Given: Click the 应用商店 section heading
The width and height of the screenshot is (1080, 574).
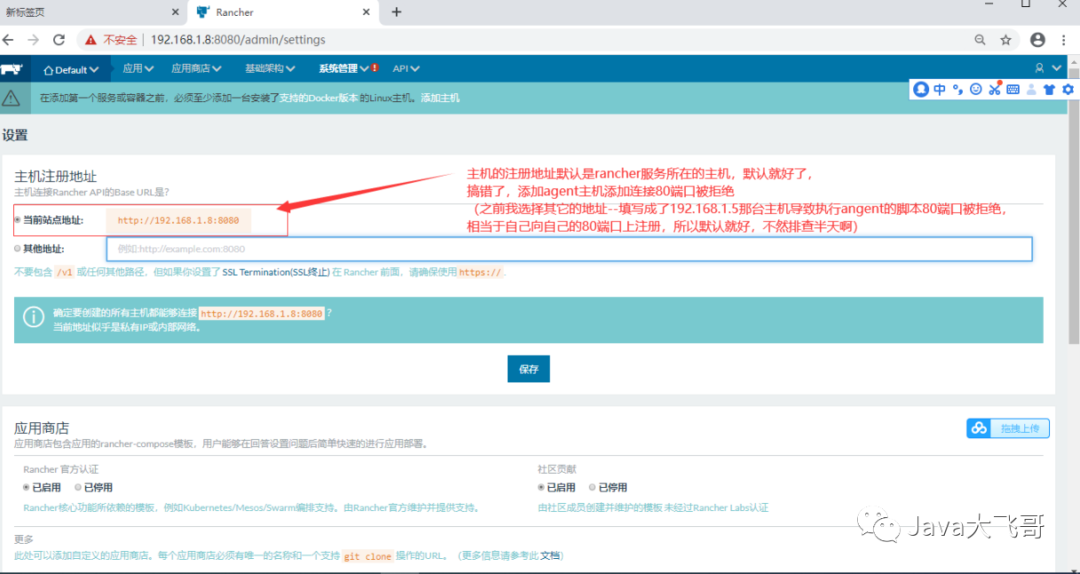Looking at the screenshot, I should coord(42,428).
